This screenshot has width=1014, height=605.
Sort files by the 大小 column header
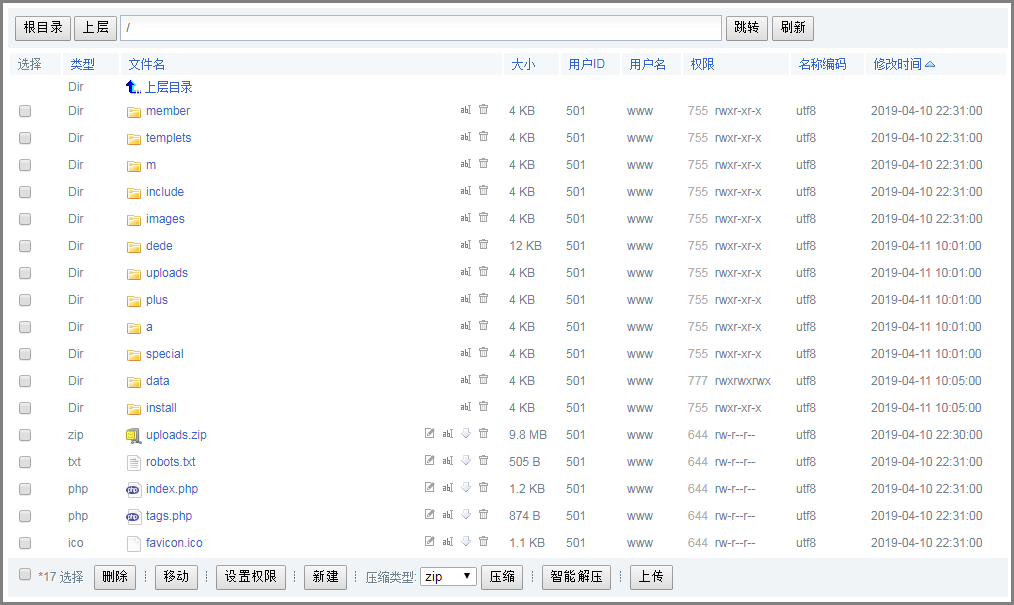(523, 64)
